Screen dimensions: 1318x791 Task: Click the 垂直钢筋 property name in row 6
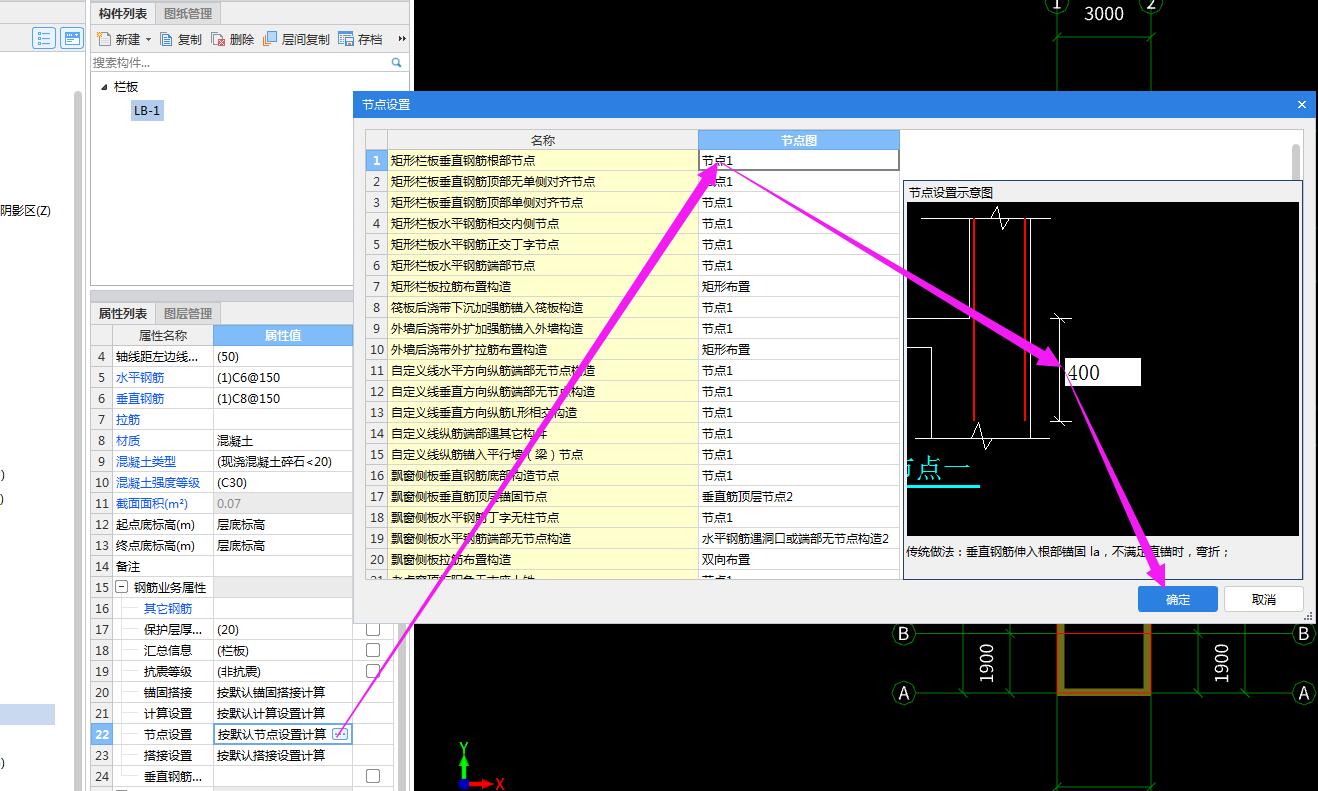(x=140, y=399)
